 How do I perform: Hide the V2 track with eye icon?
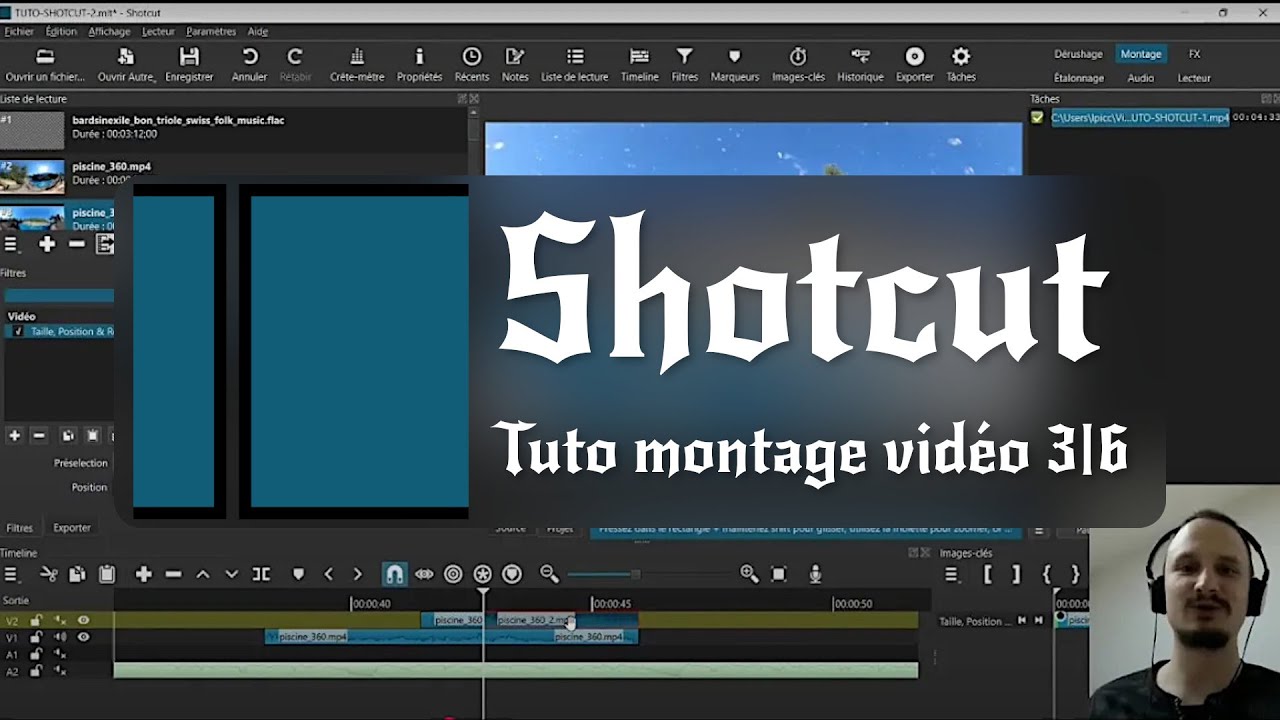click(84, 620)
